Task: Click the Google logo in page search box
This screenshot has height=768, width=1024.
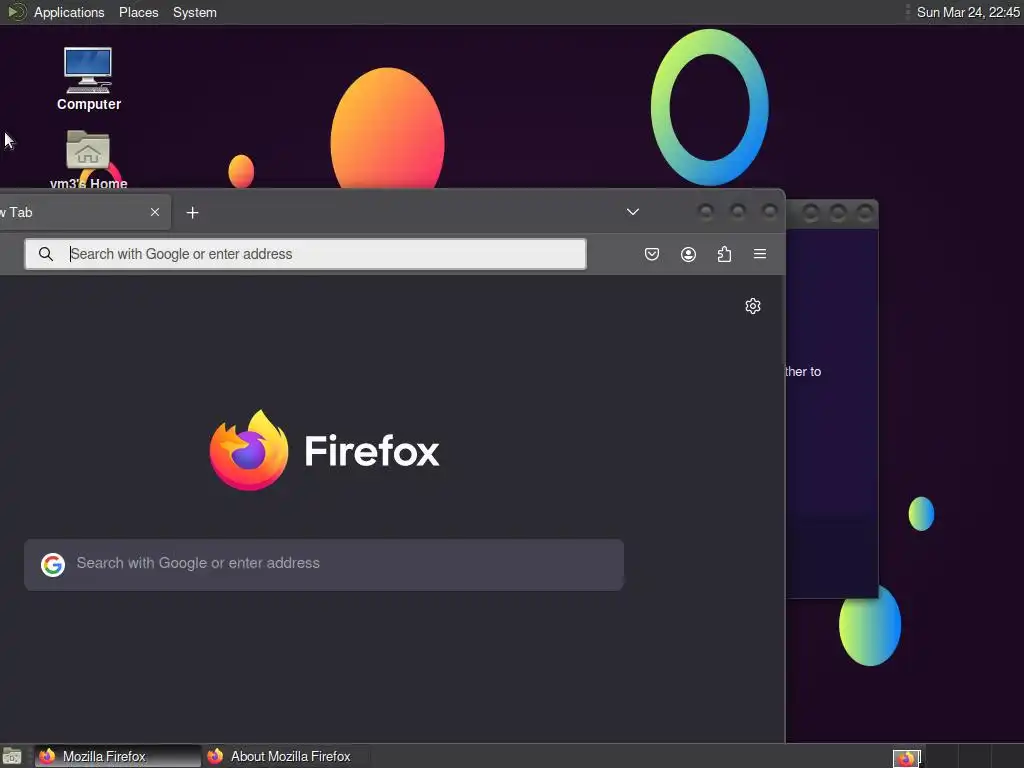Action: click(53, 564)
